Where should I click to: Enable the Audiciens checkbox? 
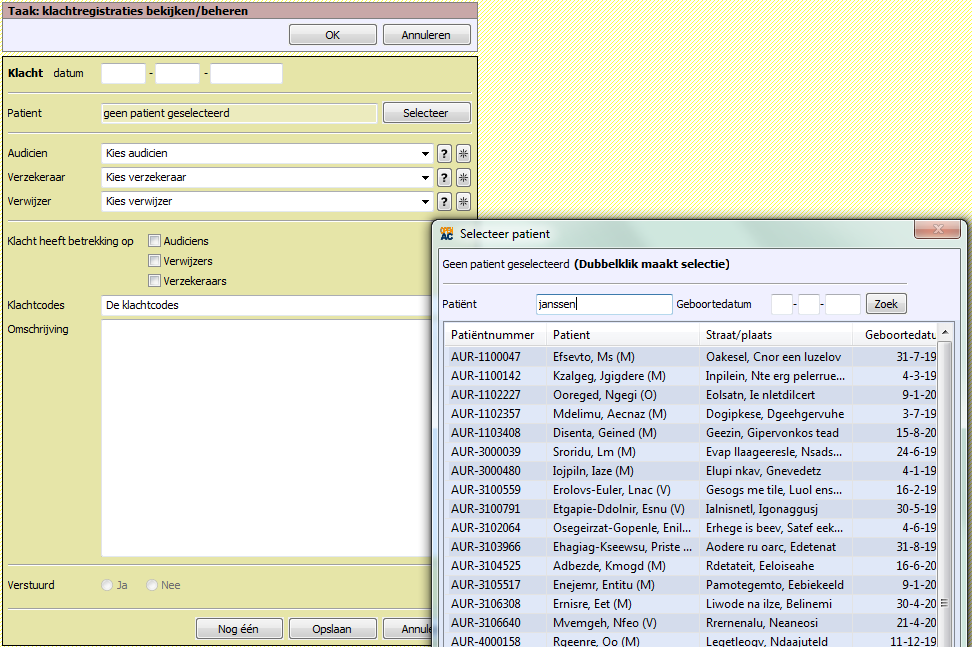point(155,241)
